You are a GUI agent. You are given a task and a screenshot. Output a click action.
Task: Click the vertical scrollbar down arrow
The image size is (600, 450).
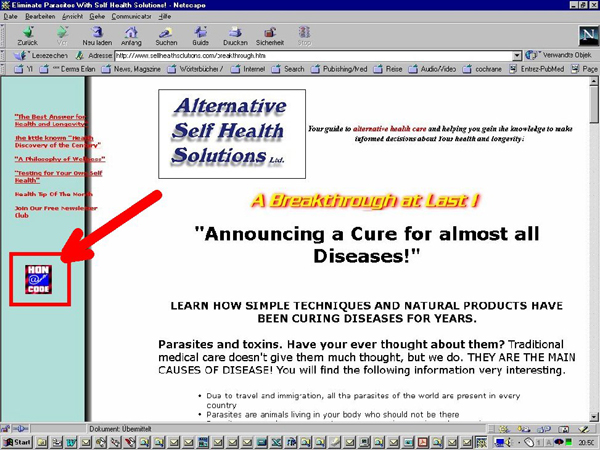pyautogui.click(x=593, y=415)
